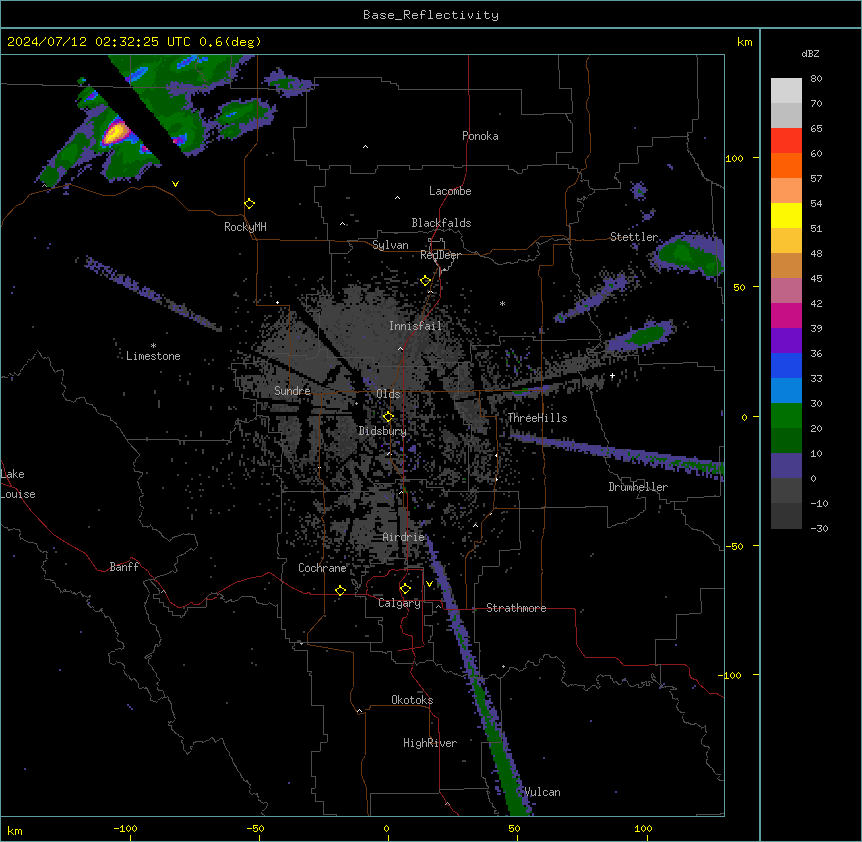Click the green echo east of Stettler
862x842 pixels.
[x=687, y=255]
